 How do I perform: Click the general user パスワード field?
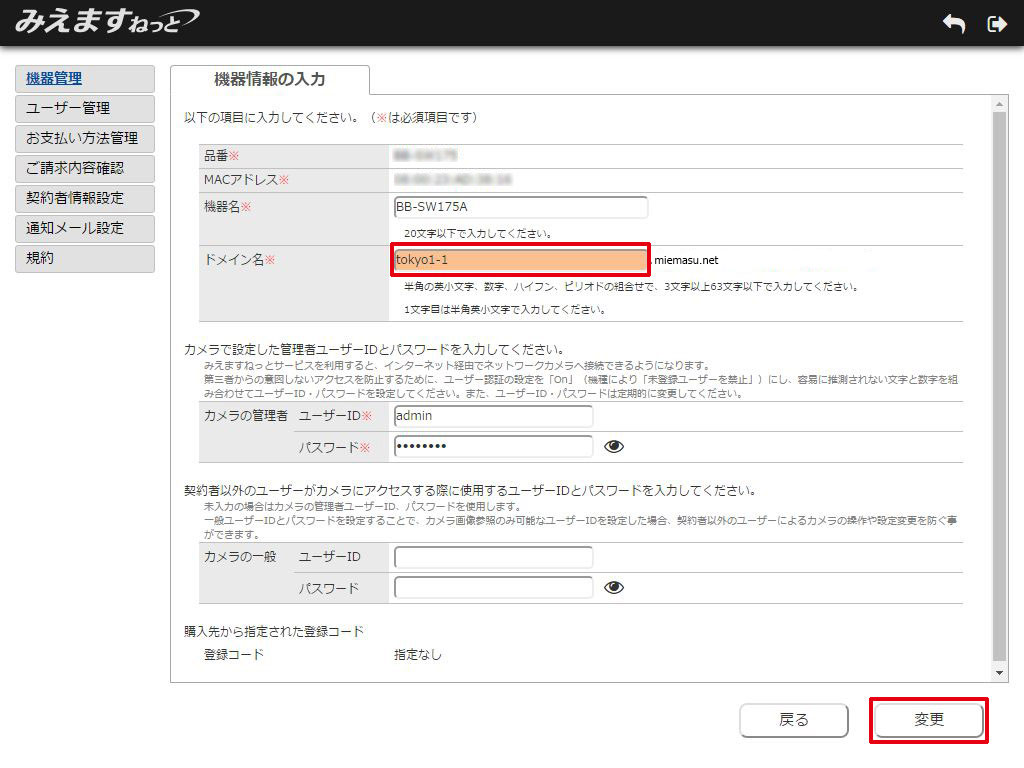pyautogui.click(x=493, y=587)
